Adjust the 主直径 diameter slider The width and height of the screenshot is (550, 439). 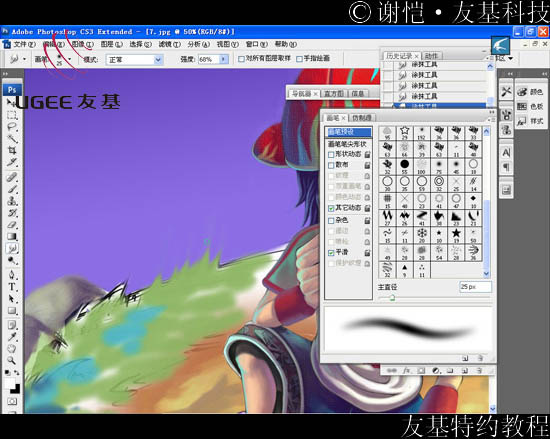pyautogui.click(x=392, y=298)
